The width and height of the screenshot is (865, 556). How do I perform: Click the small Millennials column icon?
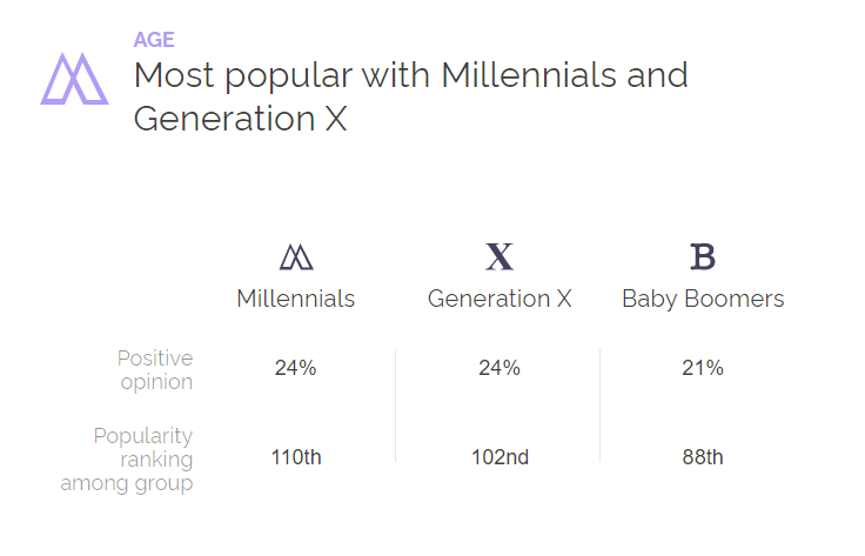(x=296, y=257)
